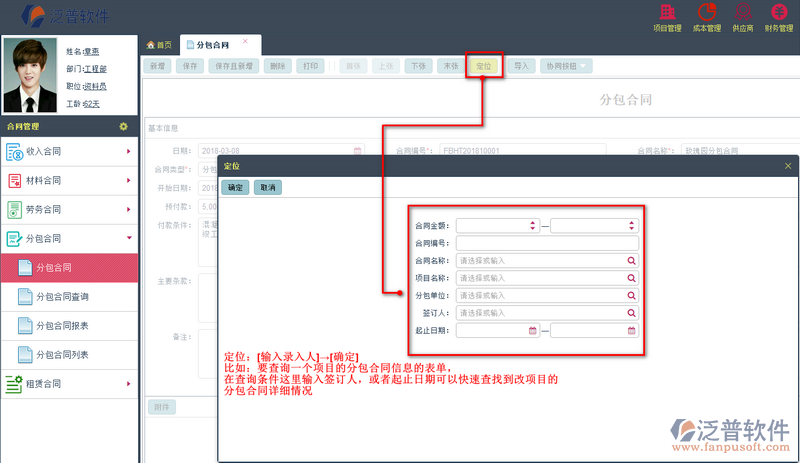Adjust 合同金额 maximum spinner

631,226
